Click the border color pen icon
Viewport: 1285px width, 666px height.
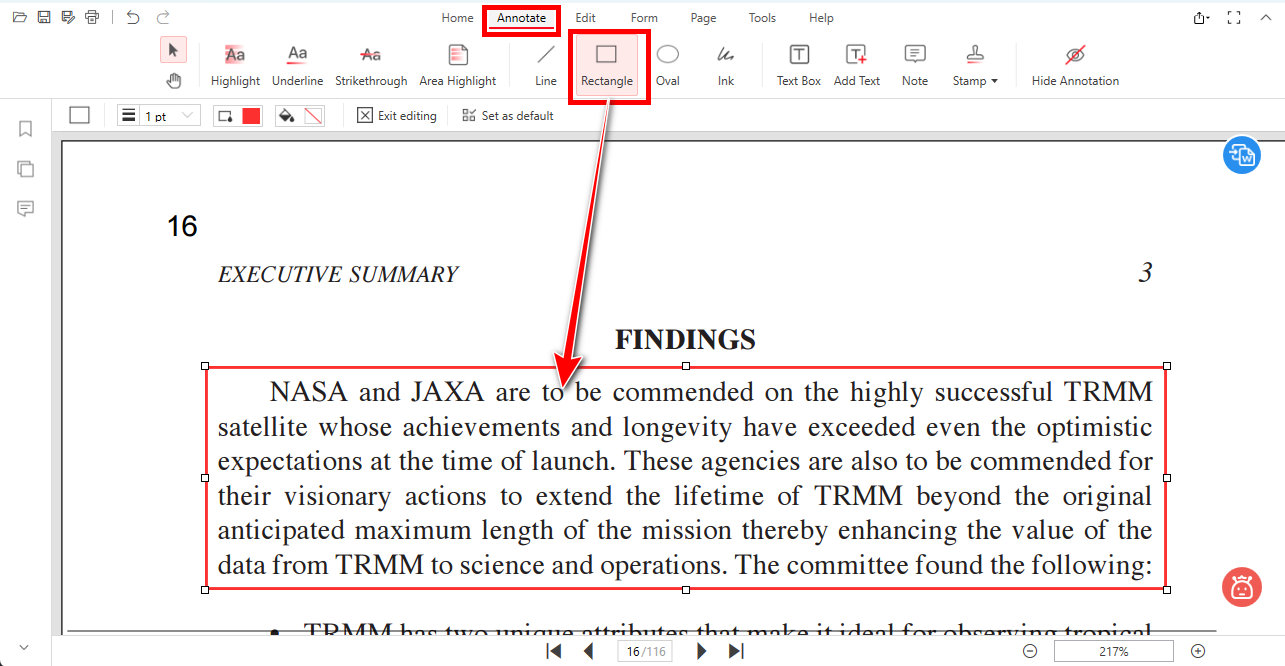226,116
